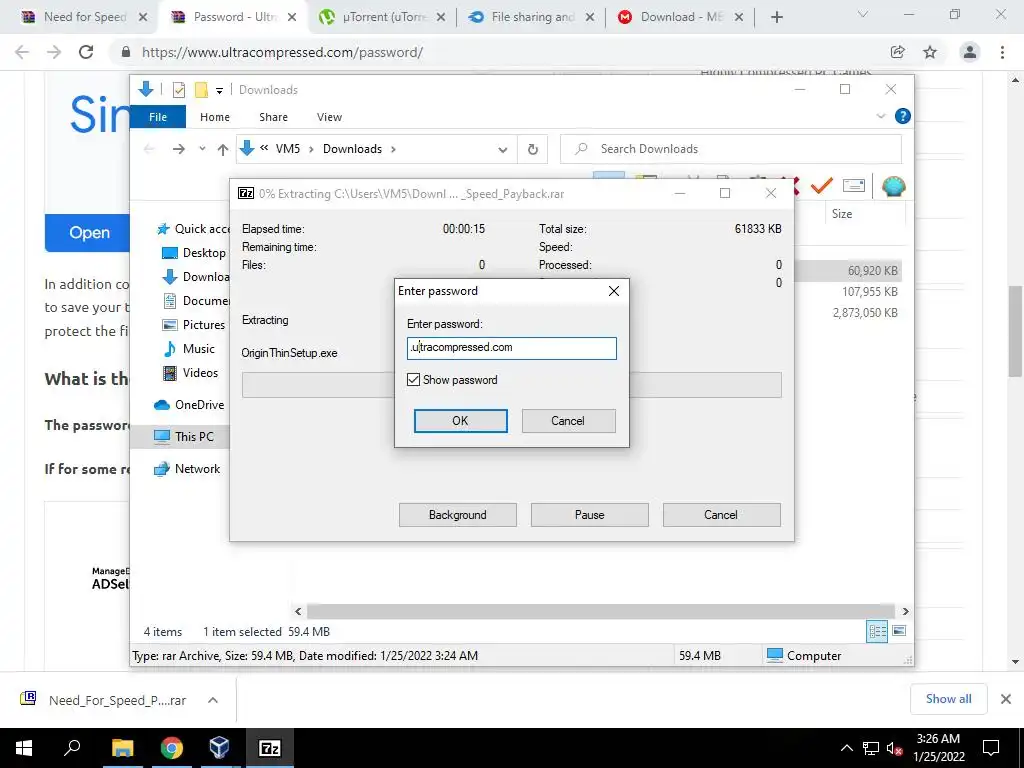This screenshot has height=768, width=1024.
Task: Switch Explorer to details view icon
Action: (x=877, y=631)
